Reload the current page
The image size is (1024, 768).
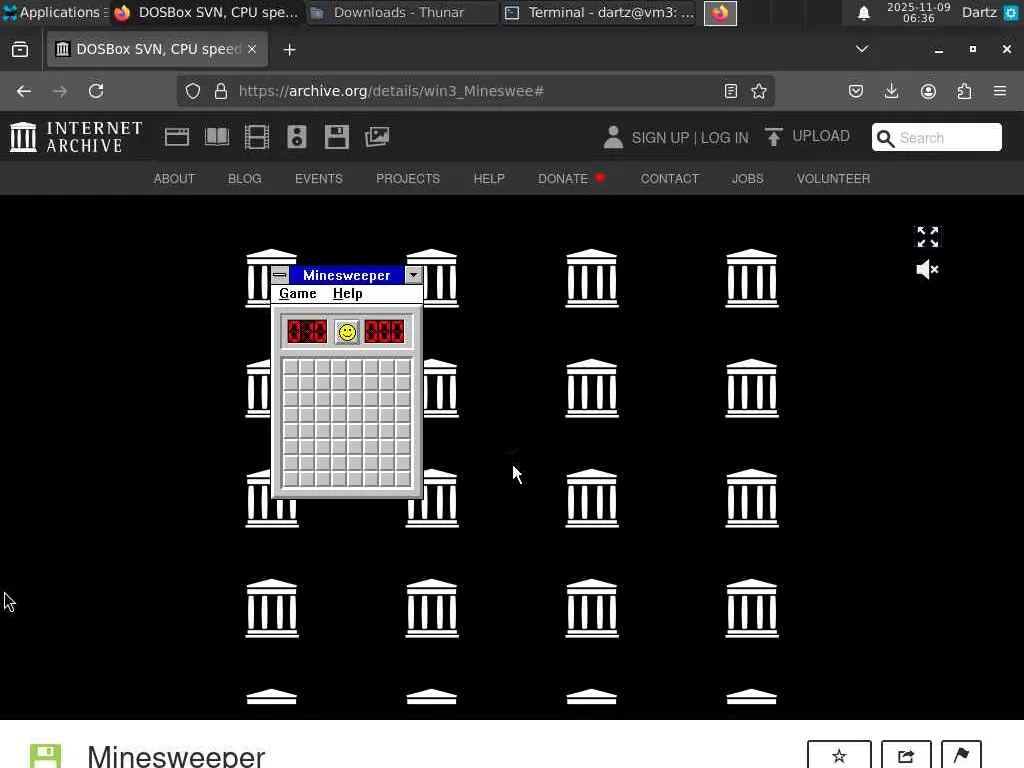pos(96,91)
